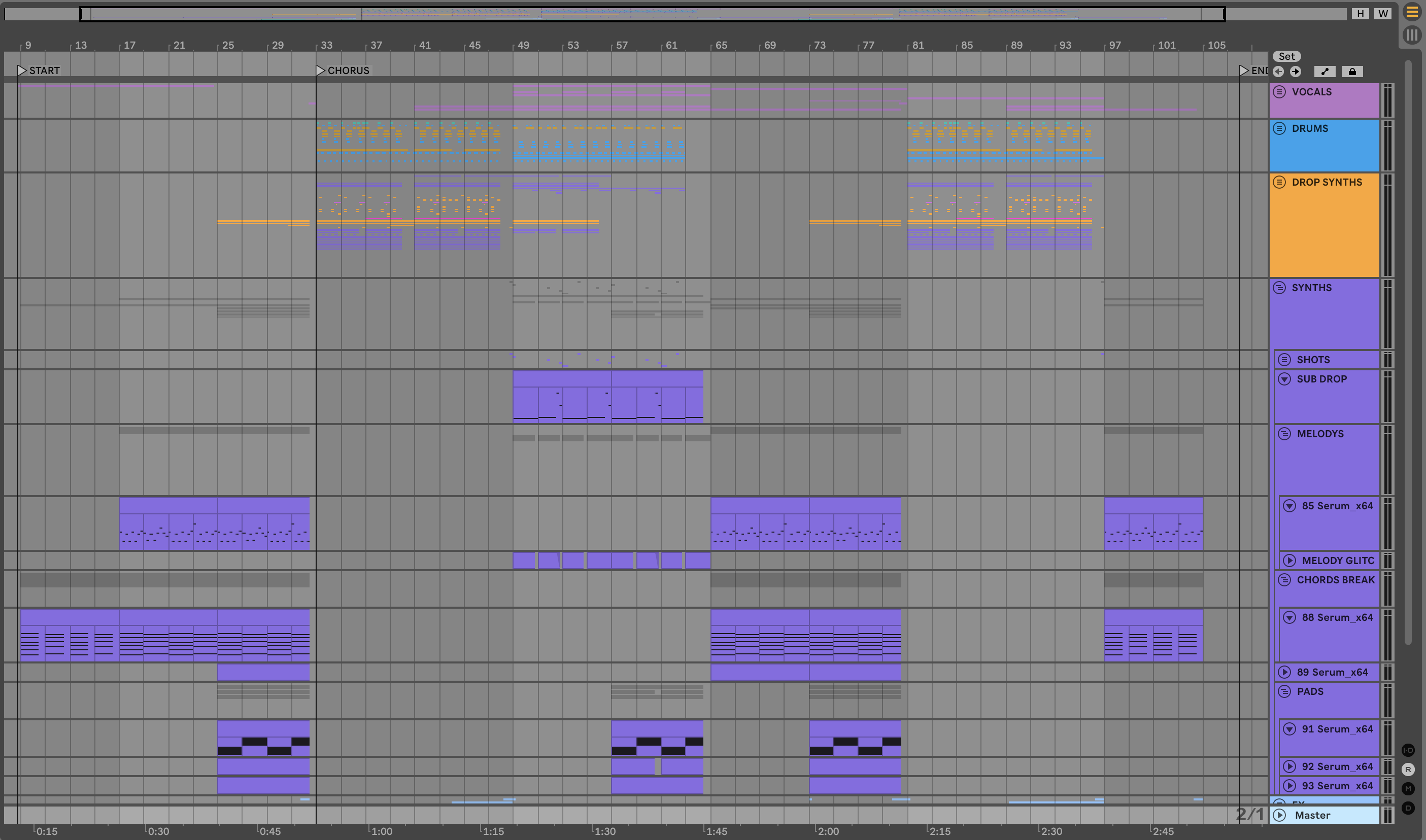Click the vertical track scrollbar on the right
1426x840 pixels.
1408,351
